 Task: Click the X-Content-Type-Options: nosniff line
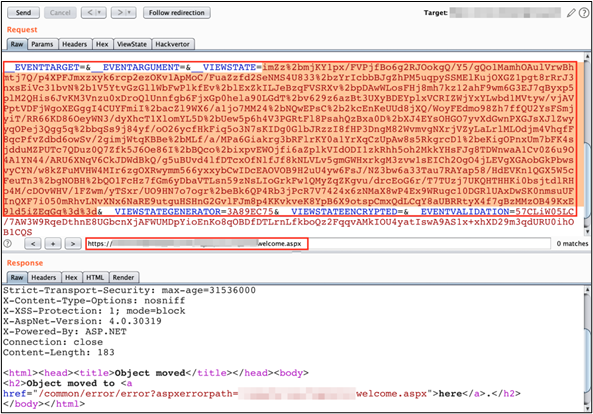tap(94, 301)
